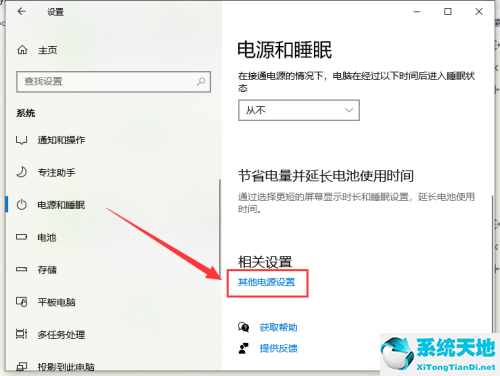The image size is (500, 376).
Task: Open the 获取帮助 link
Action: [x=278, y=327]
